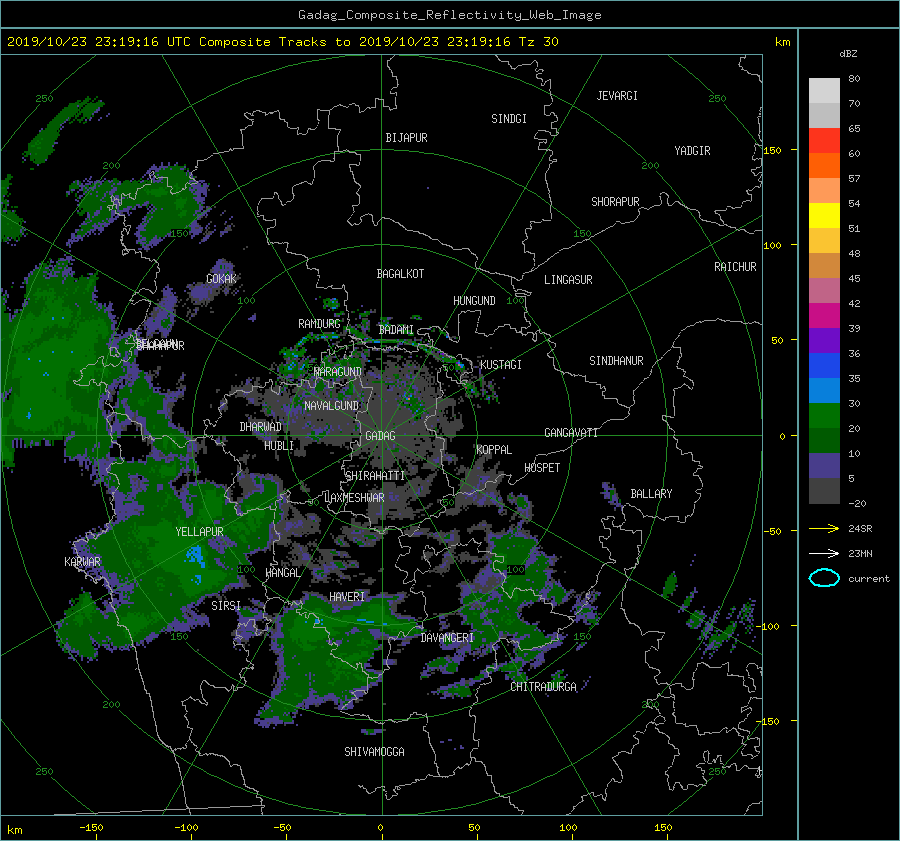Click the GOKAK city label

[221, 279]
